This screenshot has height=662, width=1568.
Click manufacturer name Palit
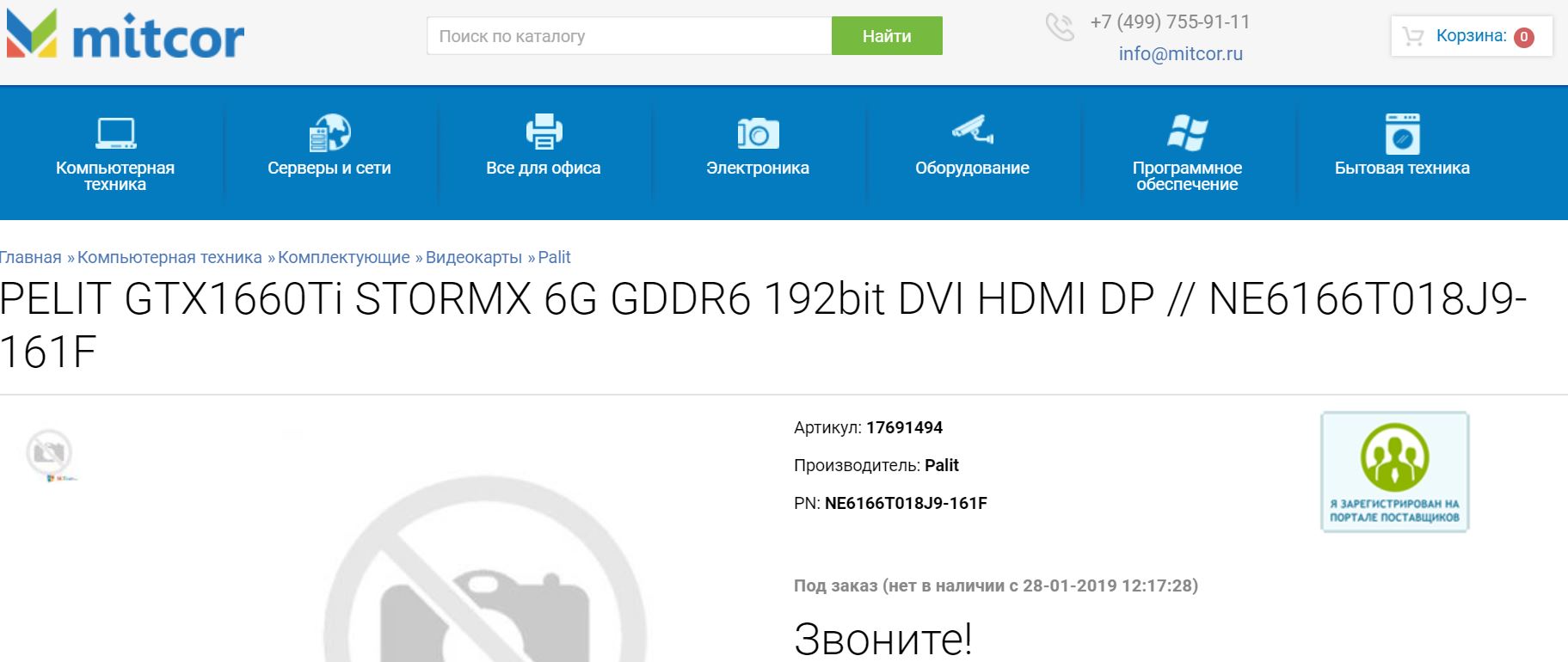coord(941,465)
